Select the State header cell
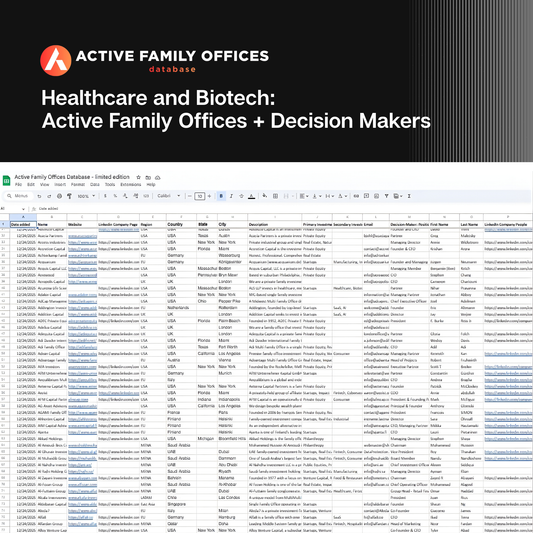This screenshot has width=533, height=533. [x=207, y=224]
